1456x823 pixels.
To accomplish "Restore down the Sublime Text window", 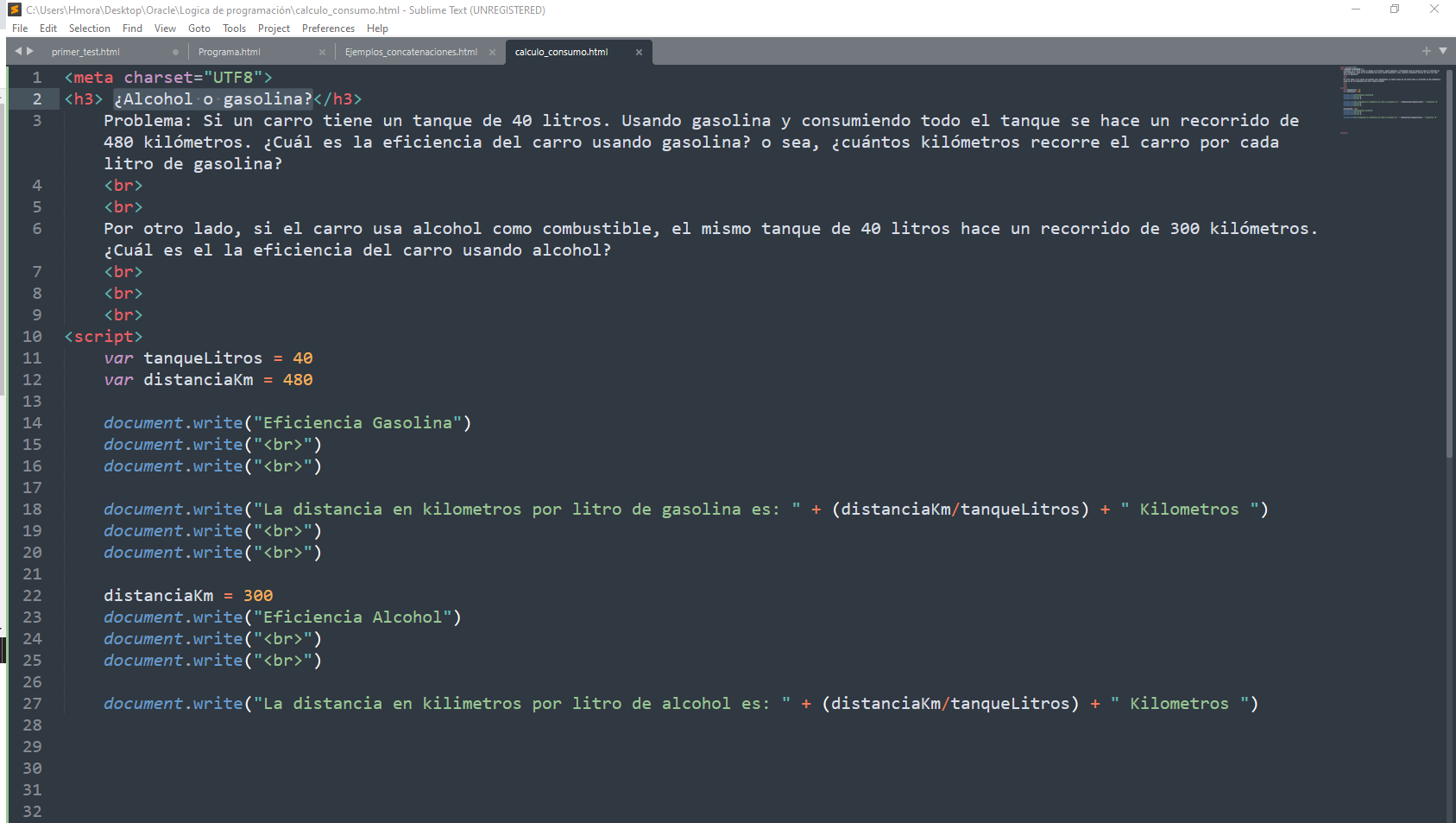I will pos(1395,9).
